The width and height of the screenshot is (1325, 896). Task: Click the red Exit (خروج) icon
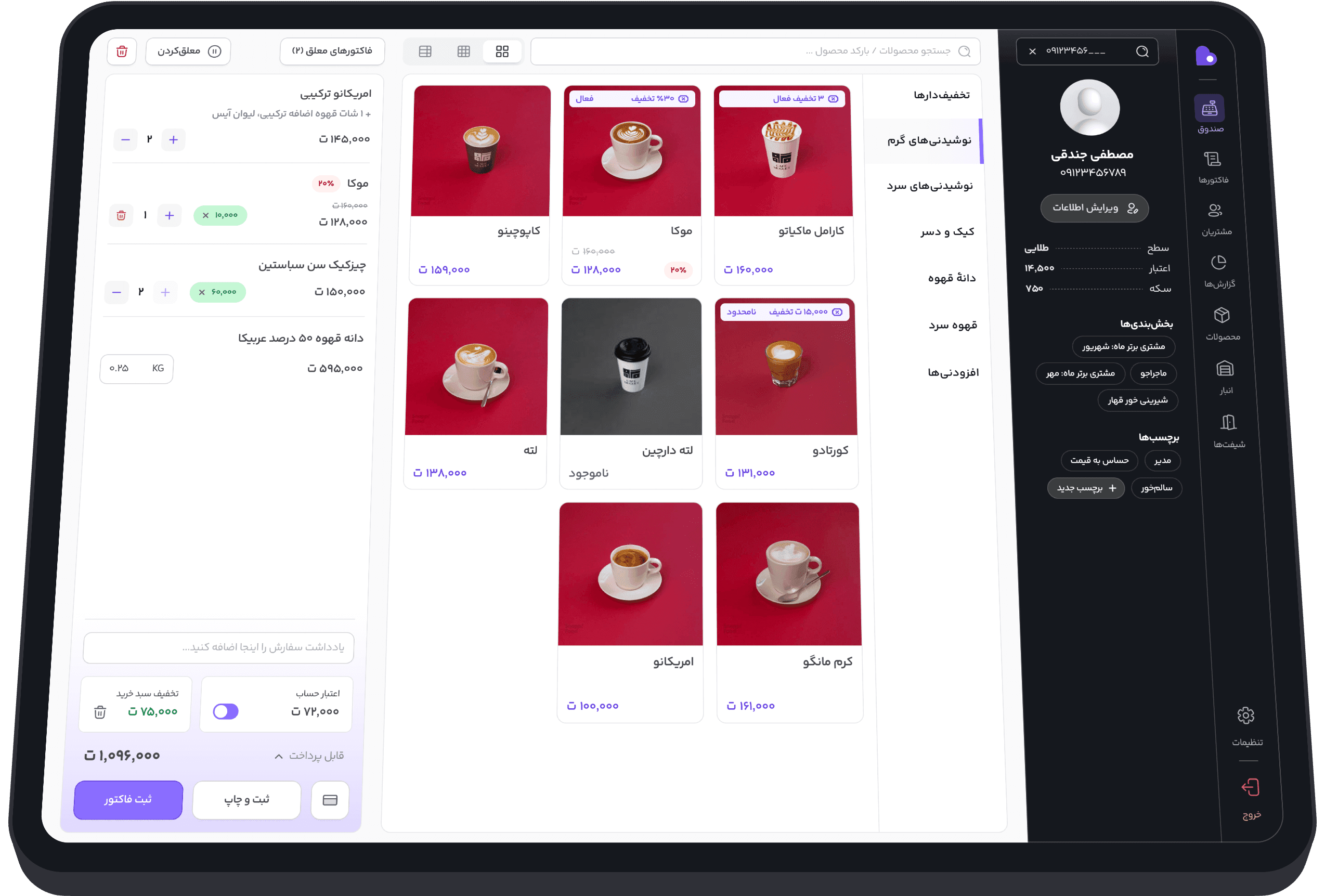(x=1250, y=788)
